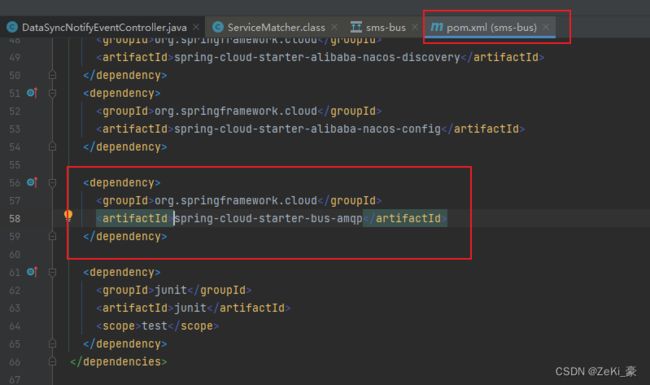The height and width of the screenshot is (385, 650).
Task: Close the ServiceMatcher.class tab
Action: pos(334,27)
